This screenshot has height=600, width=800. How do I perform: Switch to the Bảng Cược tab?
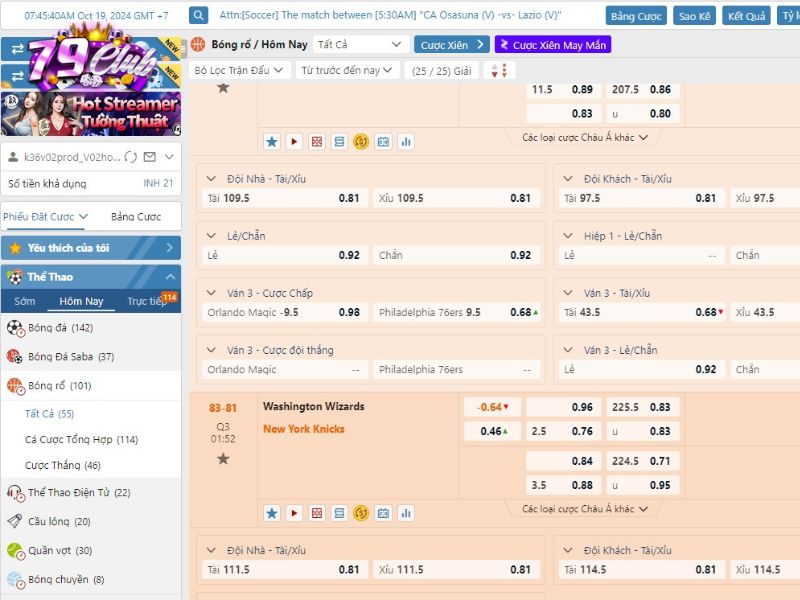coord(136,217)
